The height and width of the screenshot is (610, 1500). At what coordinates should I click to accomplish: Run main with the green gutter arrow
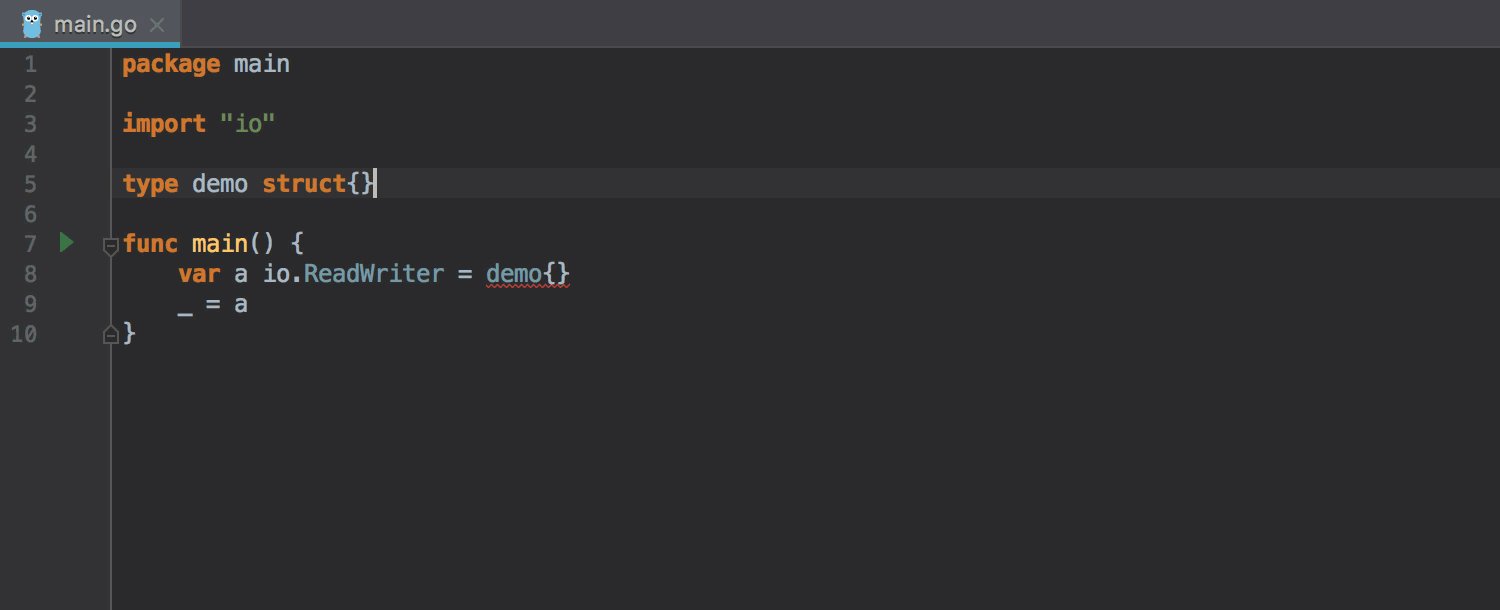pos(66,242)
